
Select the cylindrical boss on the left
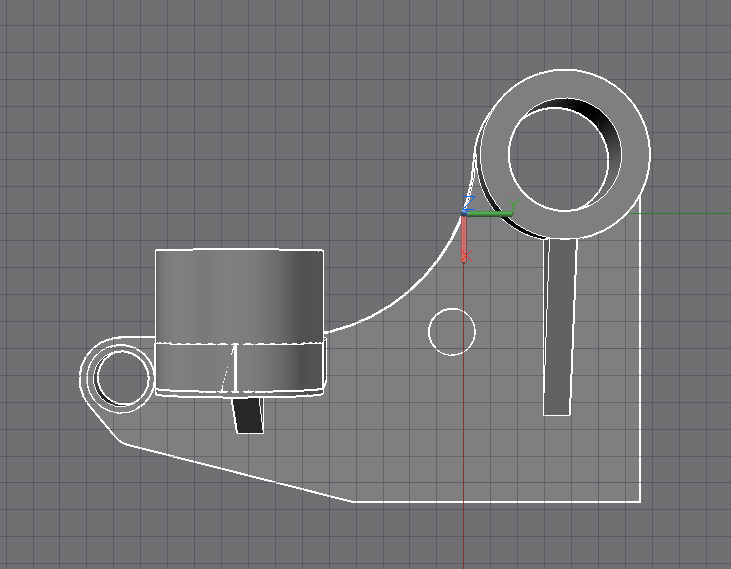click(240, 322)
